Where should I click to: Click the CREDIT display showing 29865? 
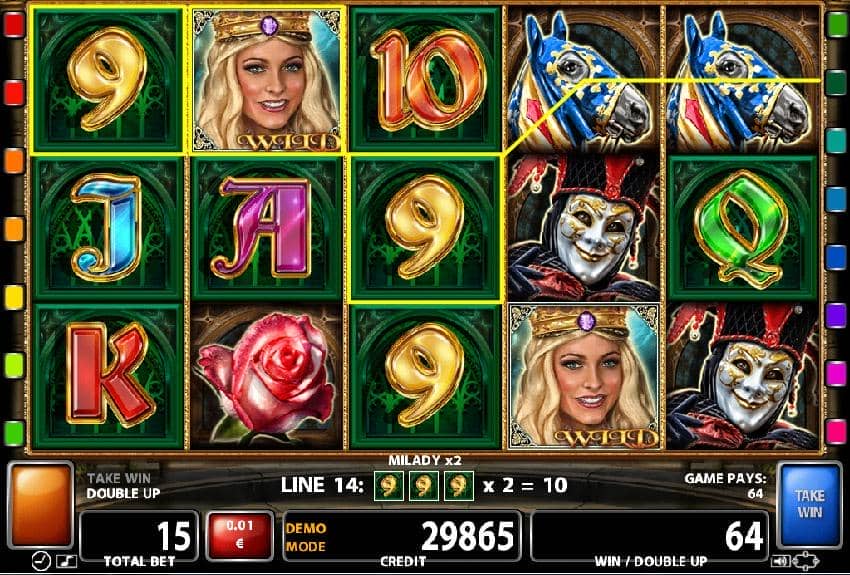(x=402, y=536)
